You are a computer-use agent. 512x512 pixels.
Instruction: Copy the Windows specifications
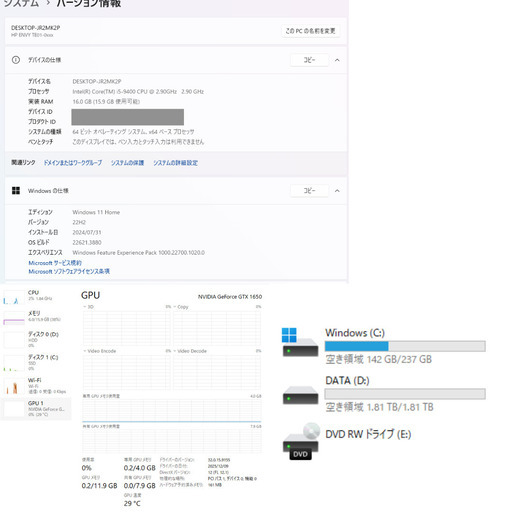pos(309,191)
